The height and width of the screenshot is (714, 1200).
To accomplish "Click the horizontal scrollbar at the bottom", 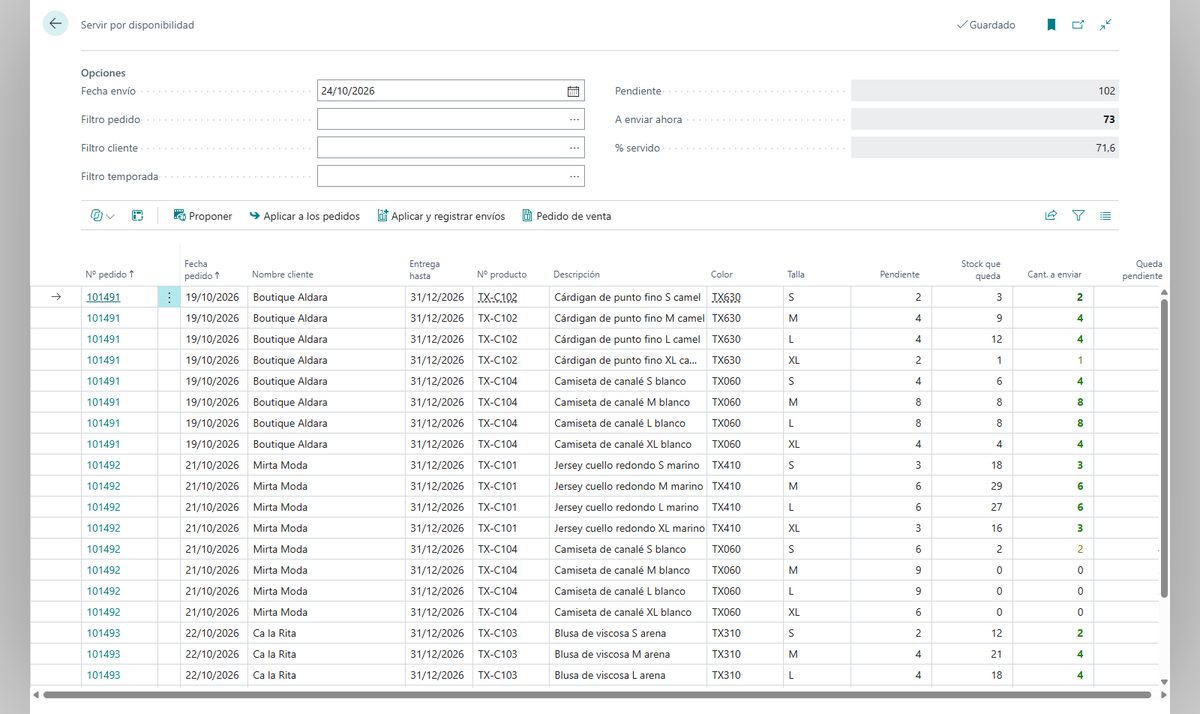I will coord(595,695).
